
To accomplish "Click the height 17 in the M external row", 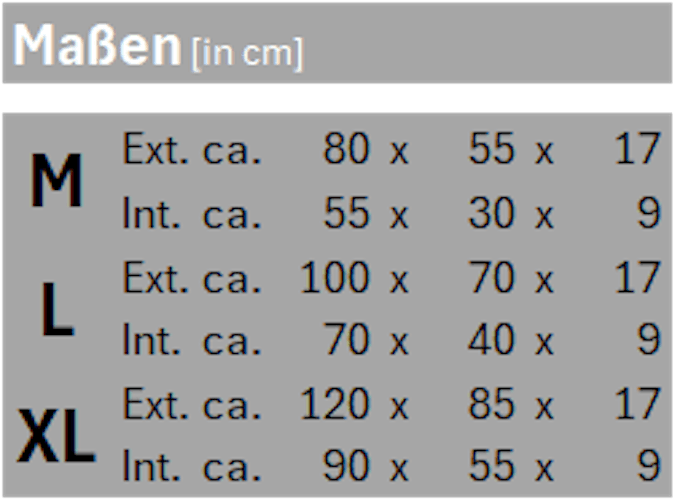I will coord(637,150).
